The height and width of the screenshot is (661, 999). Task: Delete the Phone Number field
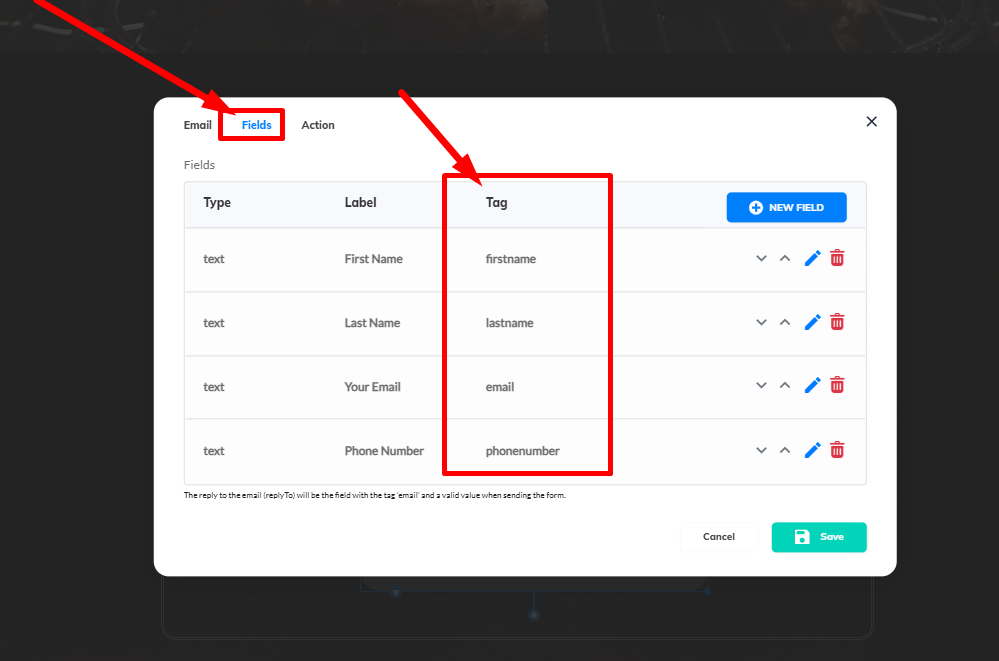tap(837, 450)
